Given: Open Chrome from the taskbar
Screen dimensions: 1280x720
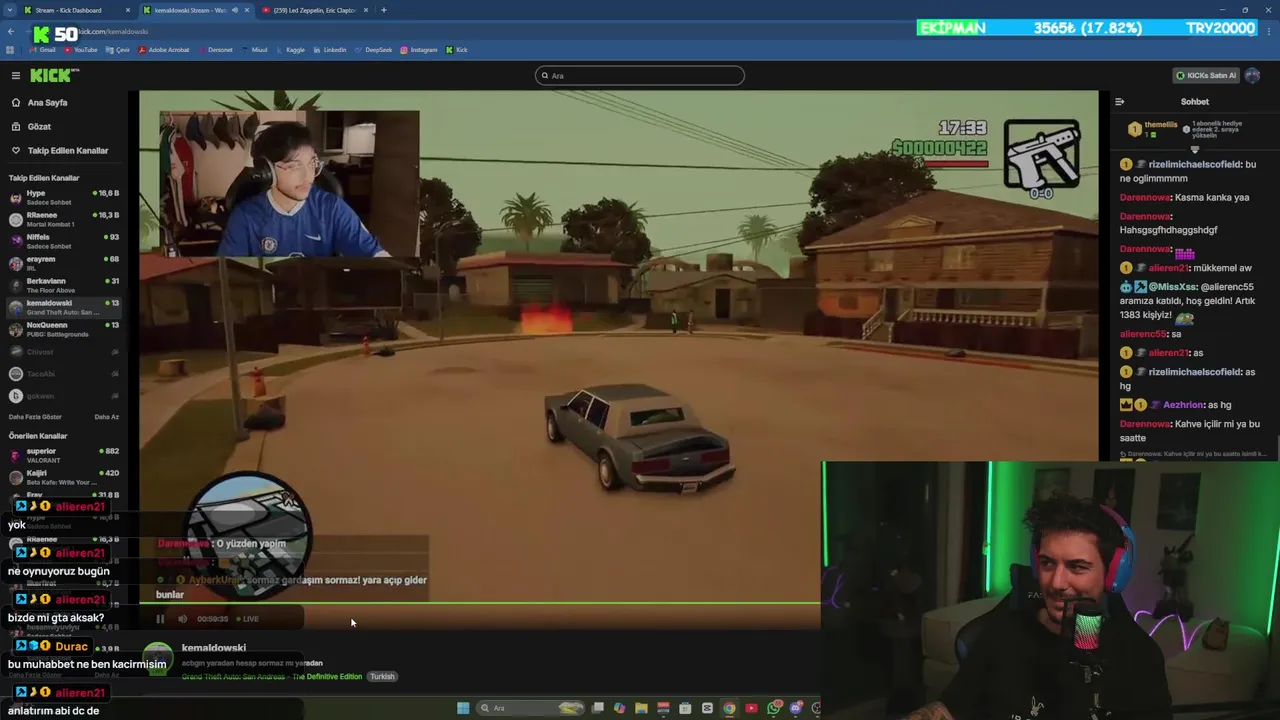Looking at the screenshot, I should click(x=729, y=708).
